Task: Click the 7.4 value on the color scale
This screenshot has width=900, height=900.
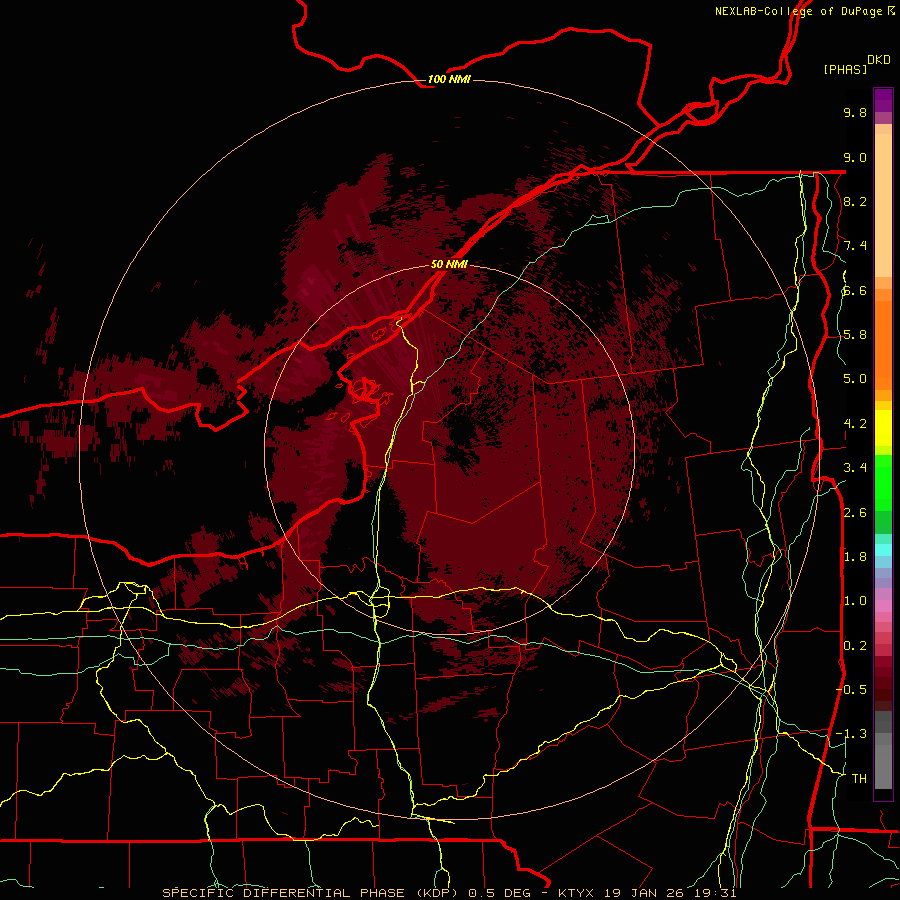Action: coord(855,246)
